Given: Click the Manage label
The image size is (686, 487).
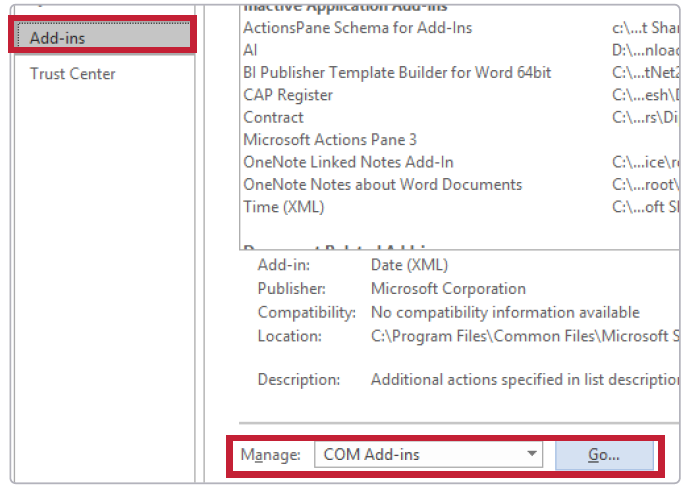Looking at the screenshot, I should coord(270,455).
